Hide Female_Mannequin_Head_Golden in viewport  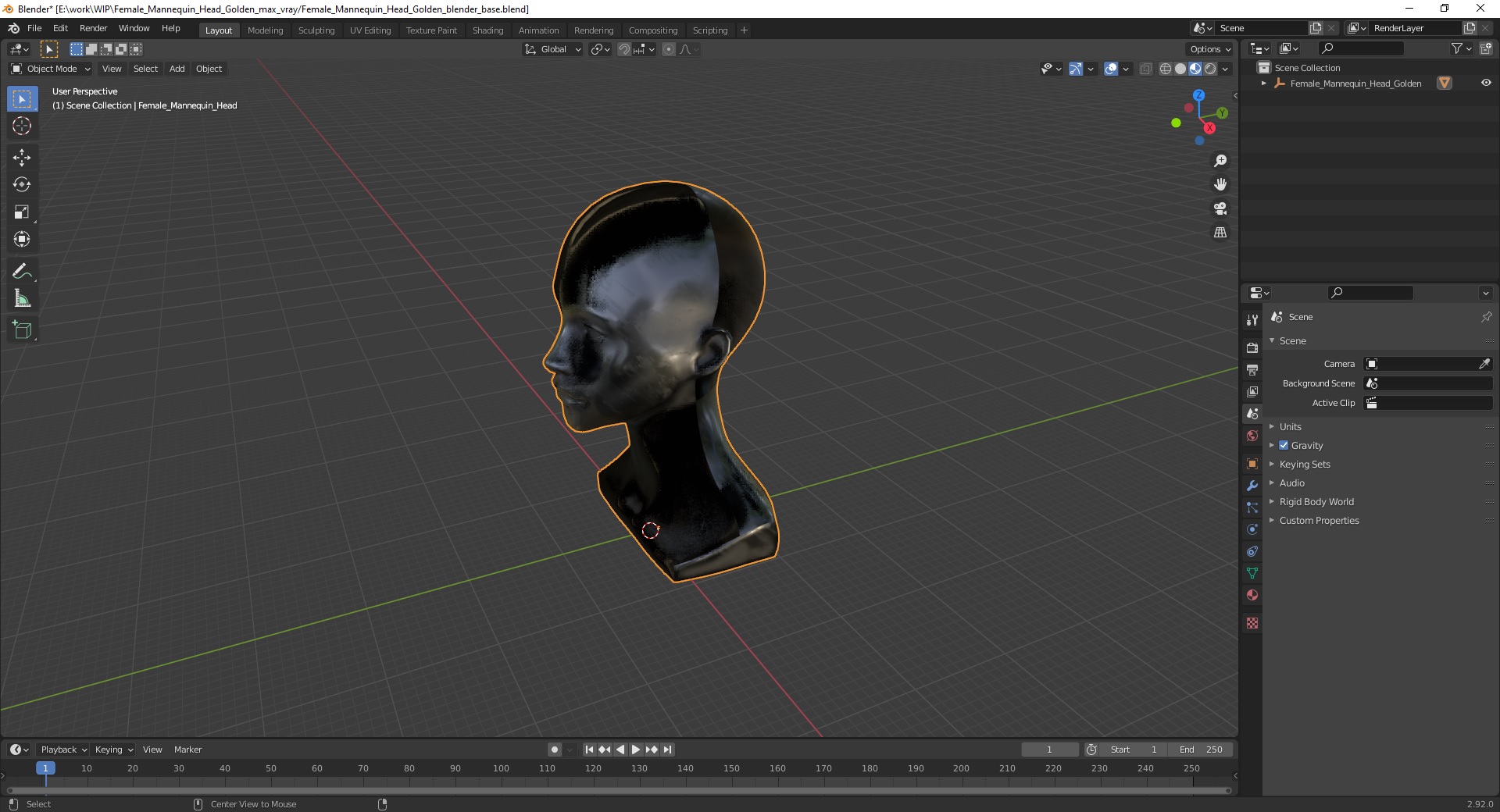pyautogui.click(x=1486, y=83)
